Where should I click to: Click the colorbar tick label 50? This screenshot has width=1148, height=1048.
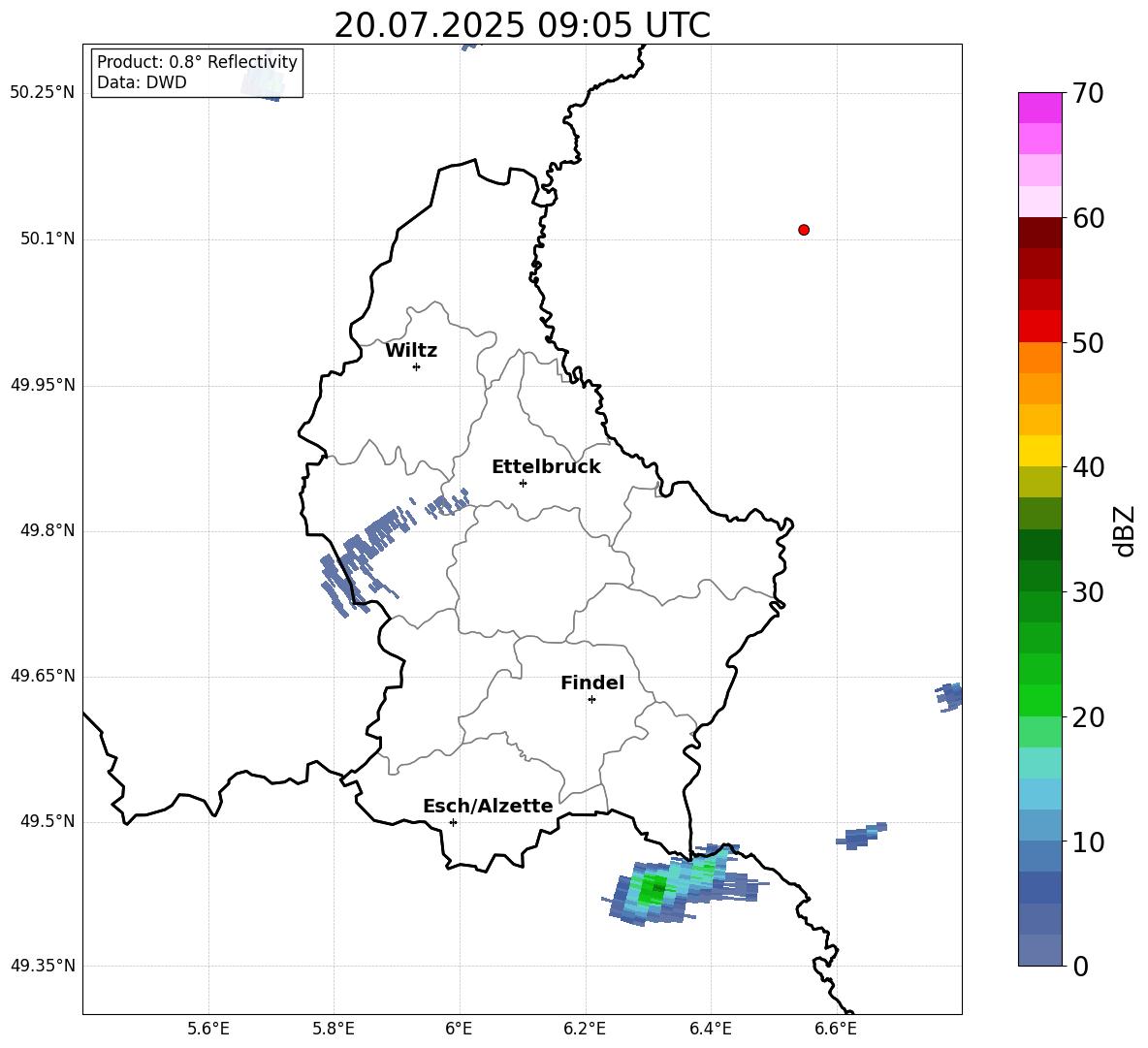1089,343
